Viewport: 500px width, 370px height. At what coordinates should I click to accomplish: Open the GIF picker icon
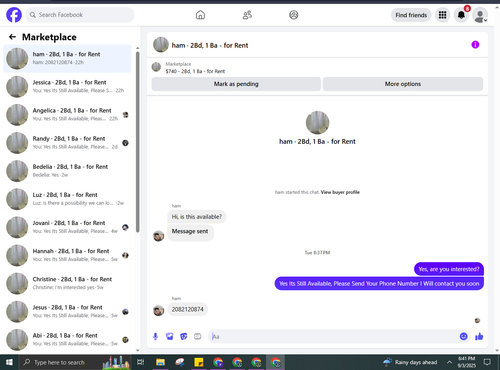[198, 337]
